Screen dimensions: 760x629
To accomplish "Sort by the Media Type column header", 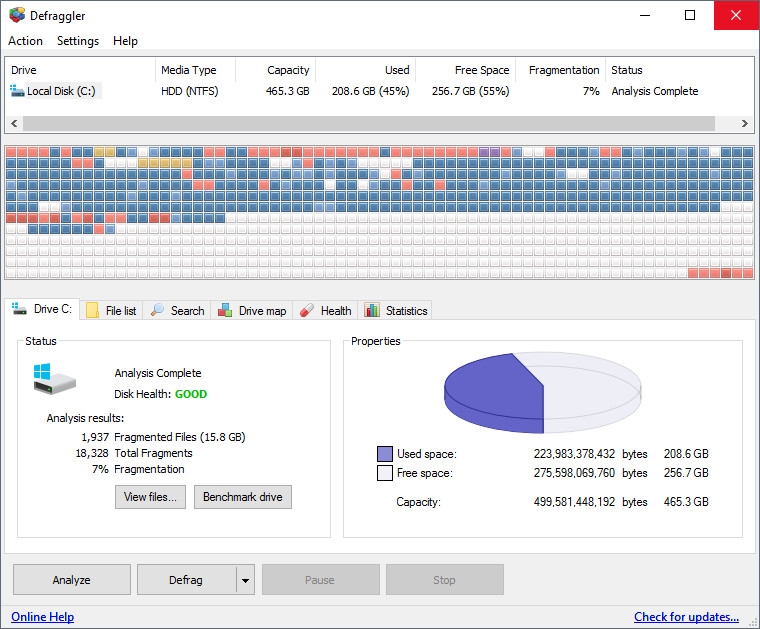I will pyautogui.click(x=195, y=70).
